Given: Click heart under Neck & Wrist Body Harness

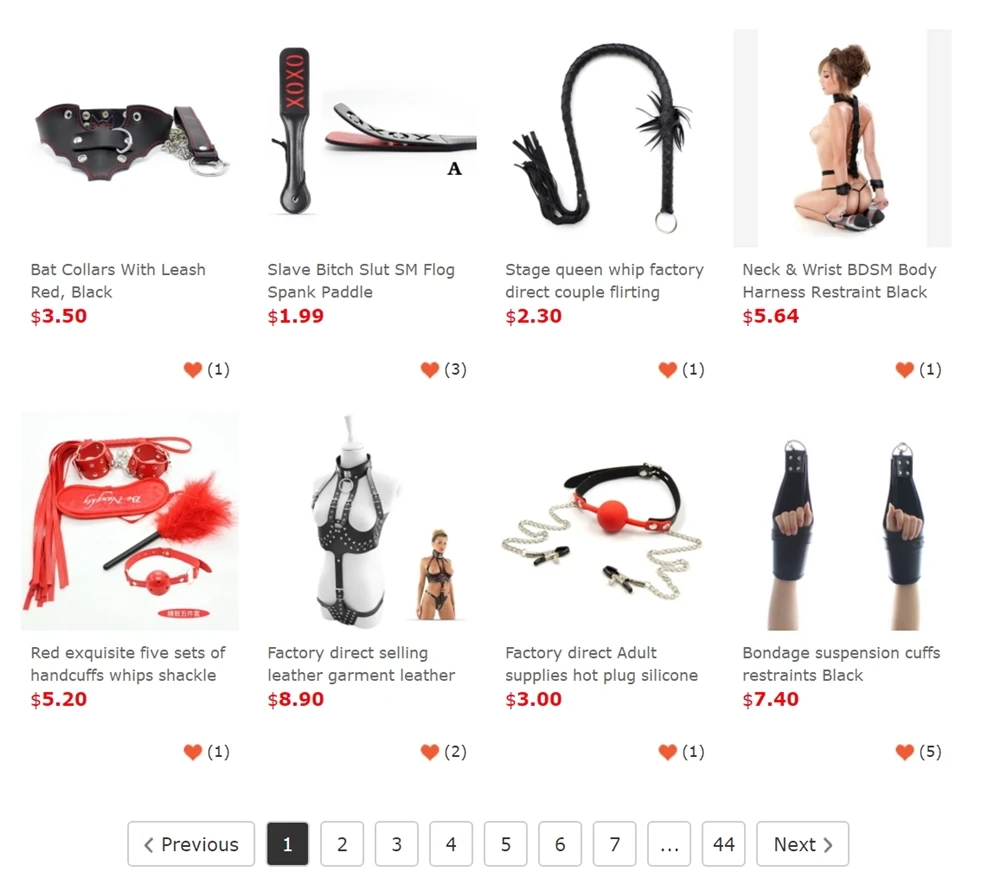Looking at the screenshot, I should pyautogui.click(x=904, y=369).
